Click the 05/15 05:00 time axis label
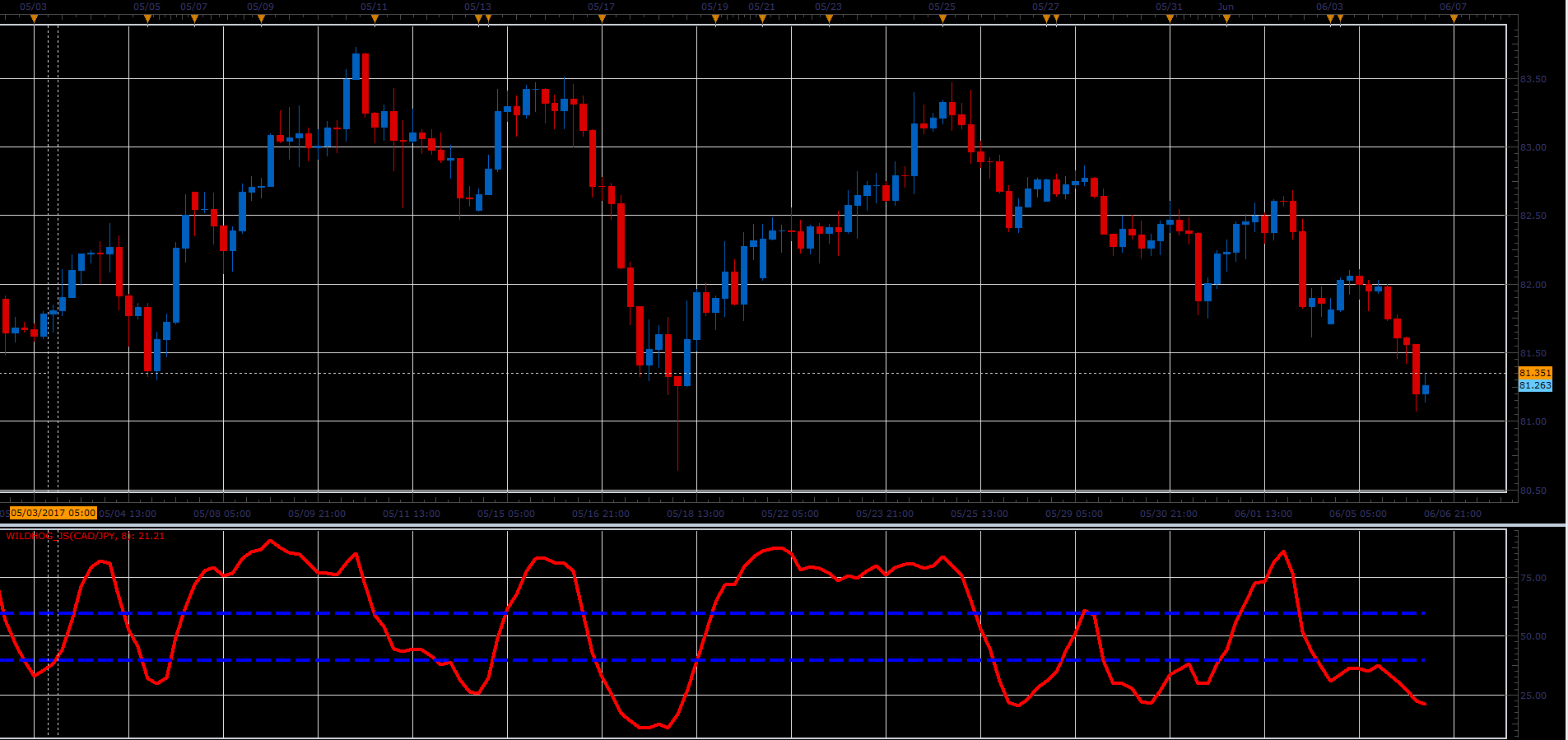 click(506, 514)
